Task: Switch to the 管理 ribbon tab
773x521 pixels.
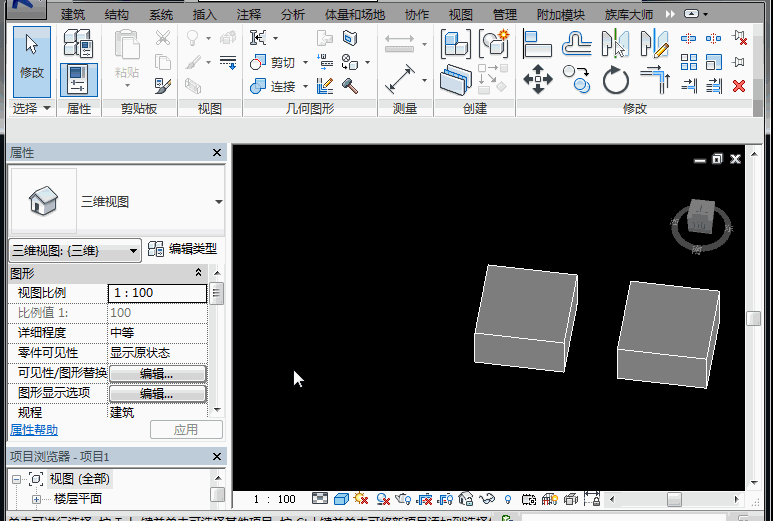Action: [x=505, y=15]
